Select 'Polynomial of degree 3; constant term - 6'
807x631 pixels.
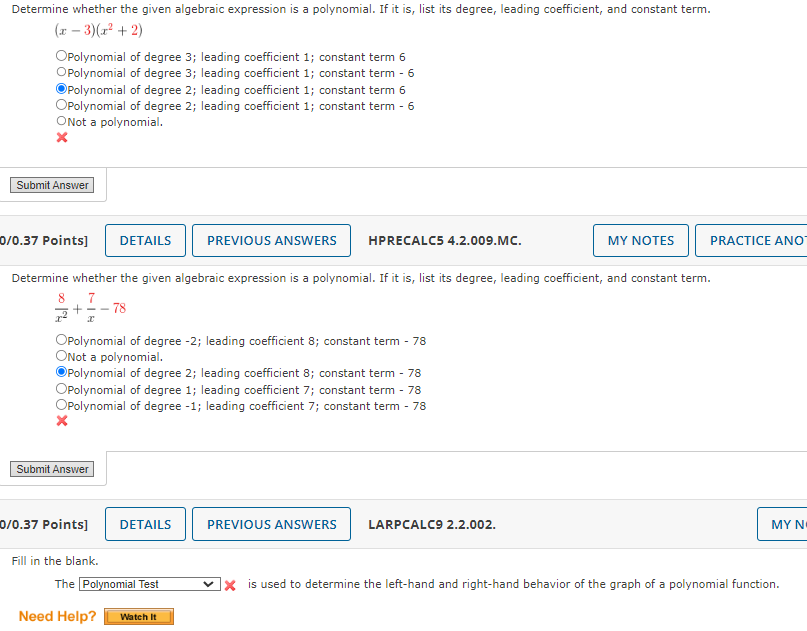click(x=59, y=72)
